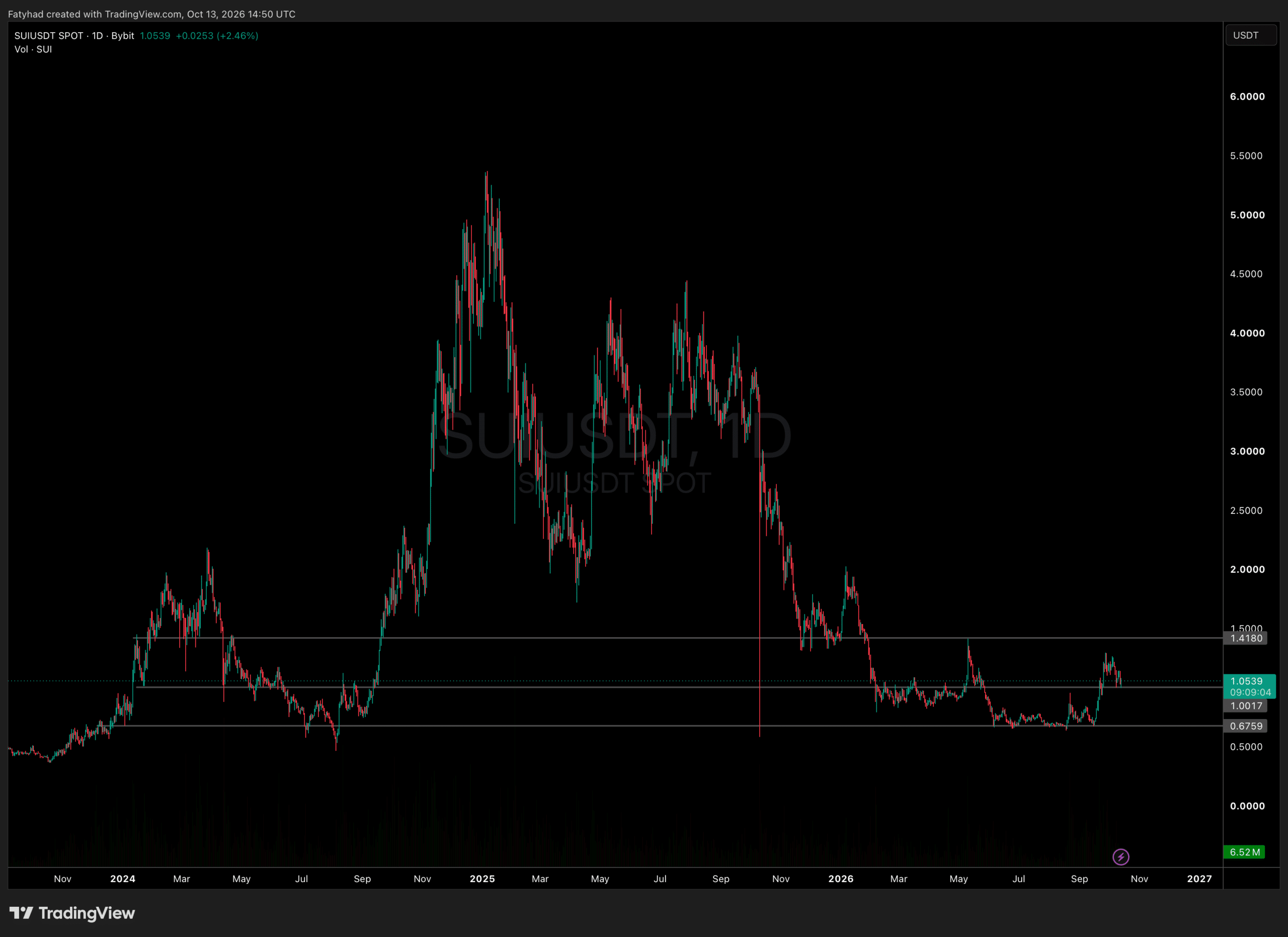Click the 2.0000 price axis label

[x=1247, y=570]
